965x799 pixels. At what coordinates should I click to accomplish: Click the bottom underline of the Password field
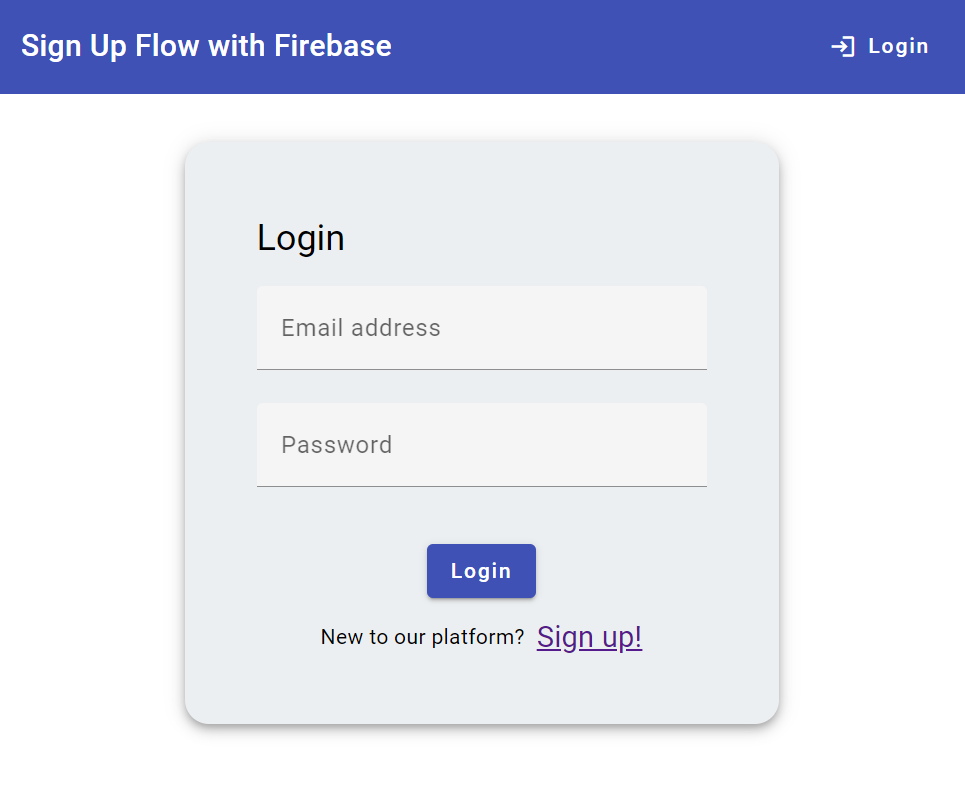coord(481,486)
